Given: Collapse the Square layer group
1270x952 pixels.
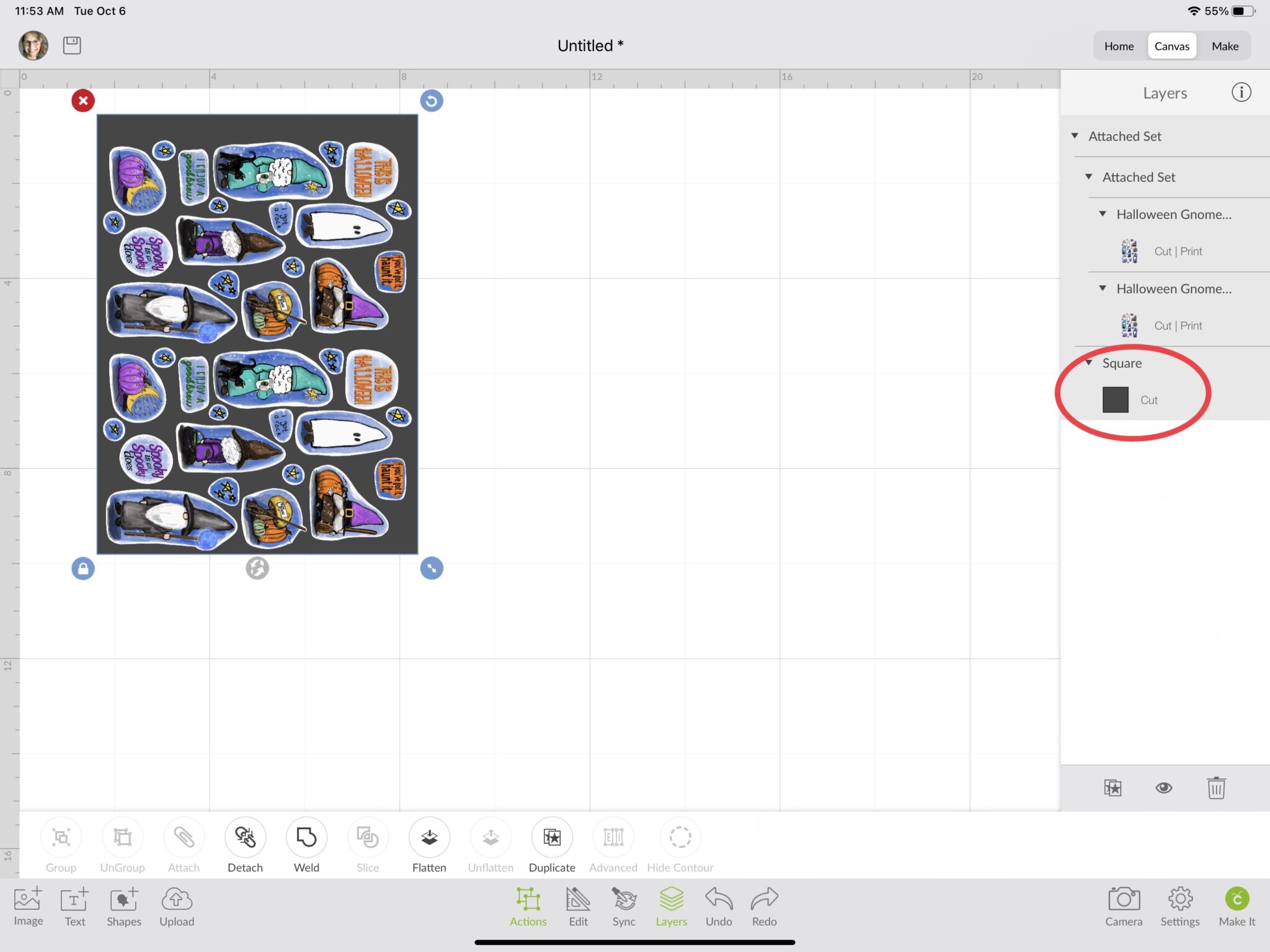Looking at the screenshot, I should tap(1088, 363).
